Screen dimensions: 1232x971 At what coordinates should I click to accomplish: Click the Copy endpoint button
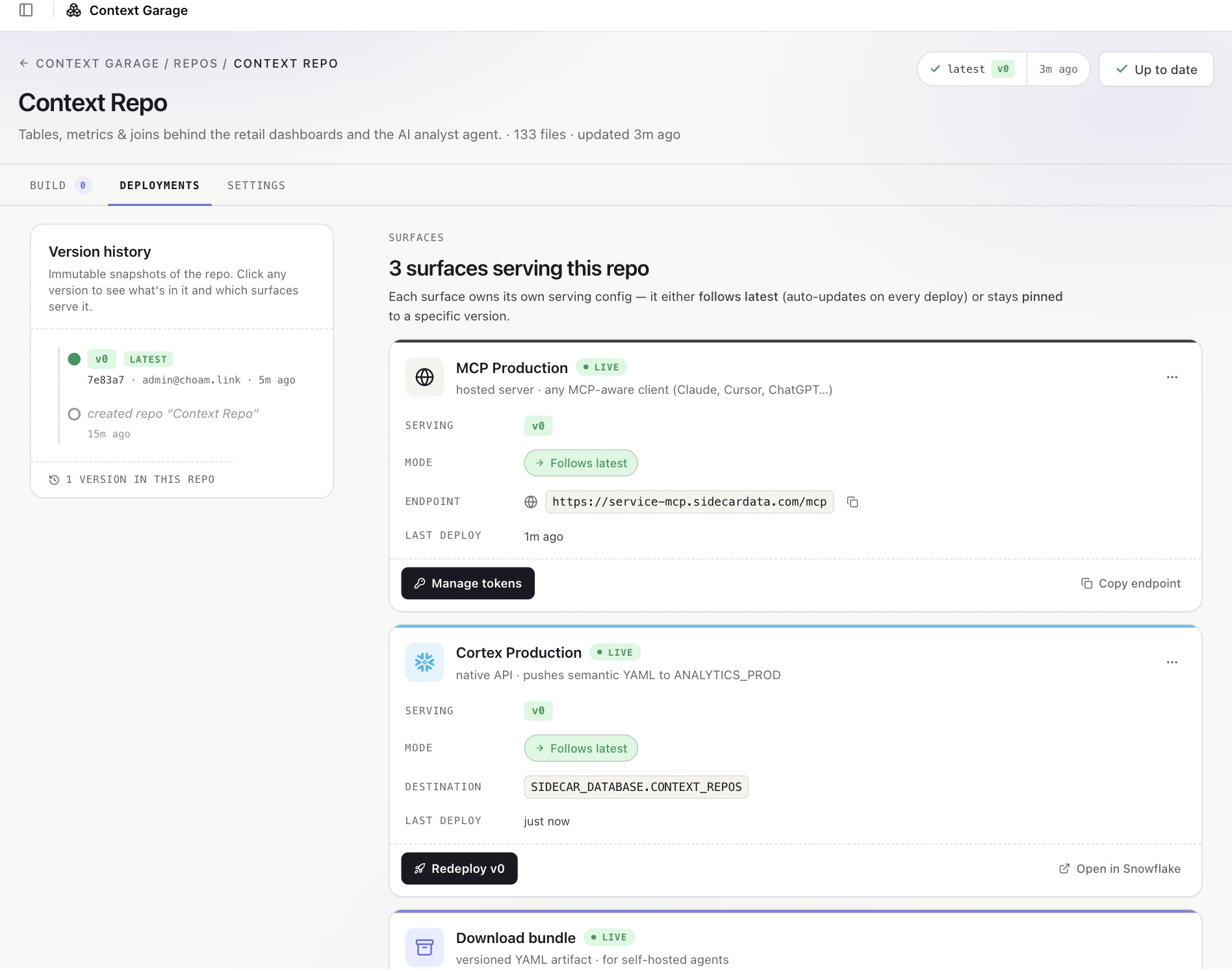point(1131,584)
